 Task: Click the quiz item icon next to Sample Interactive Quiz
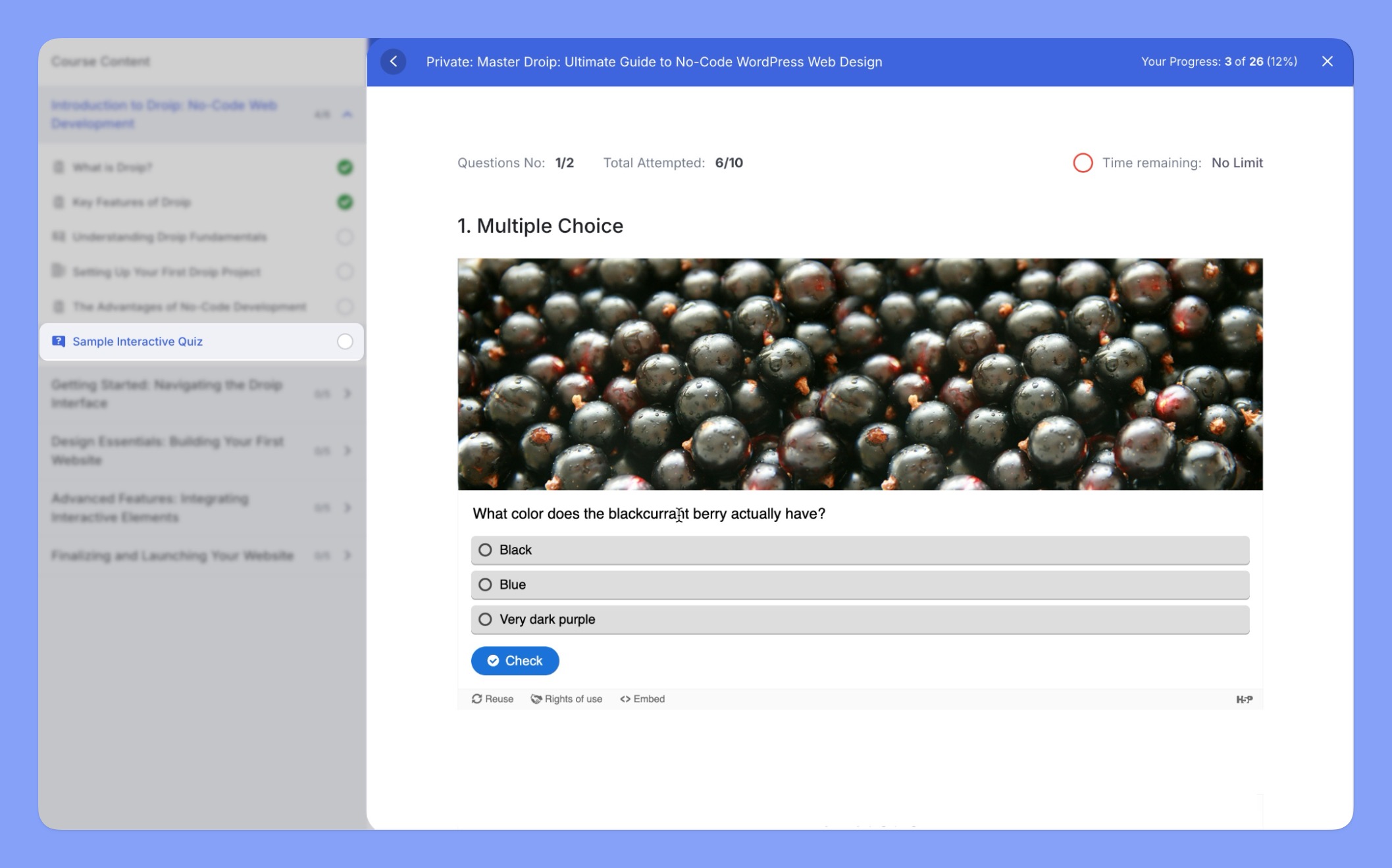(x=58, y=341)
